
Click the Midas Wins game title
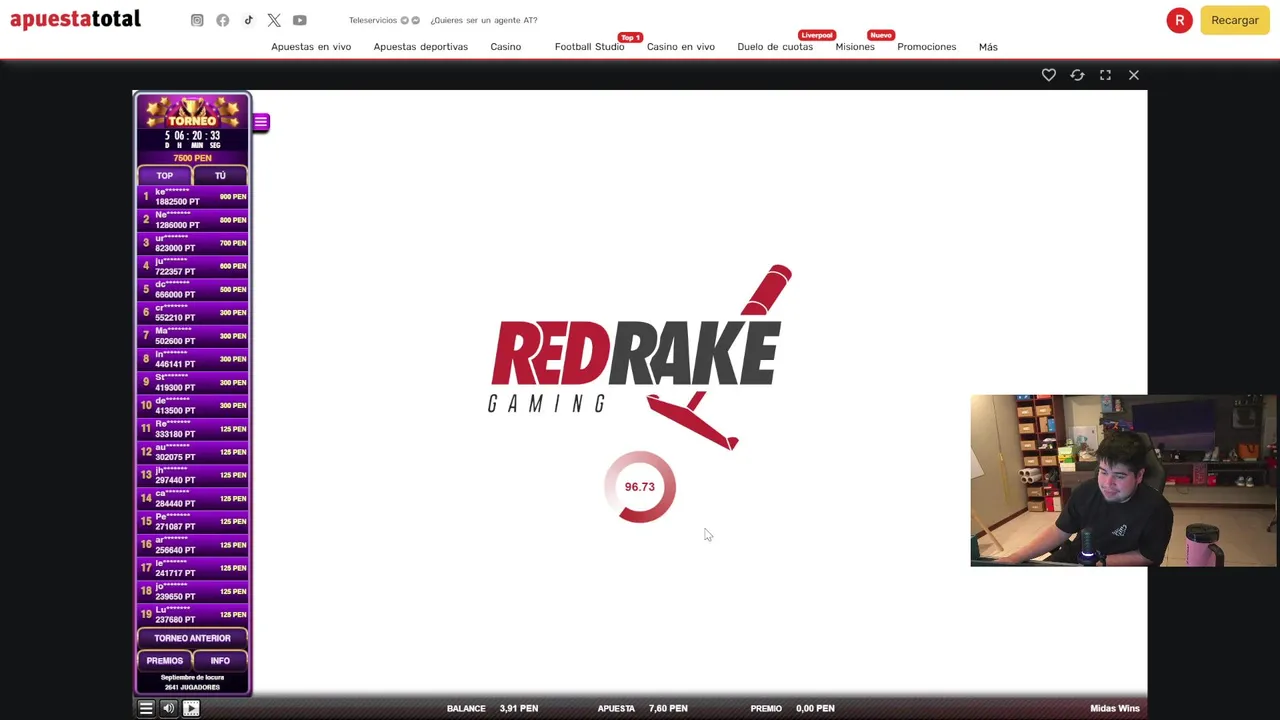tap(1115, 708)
